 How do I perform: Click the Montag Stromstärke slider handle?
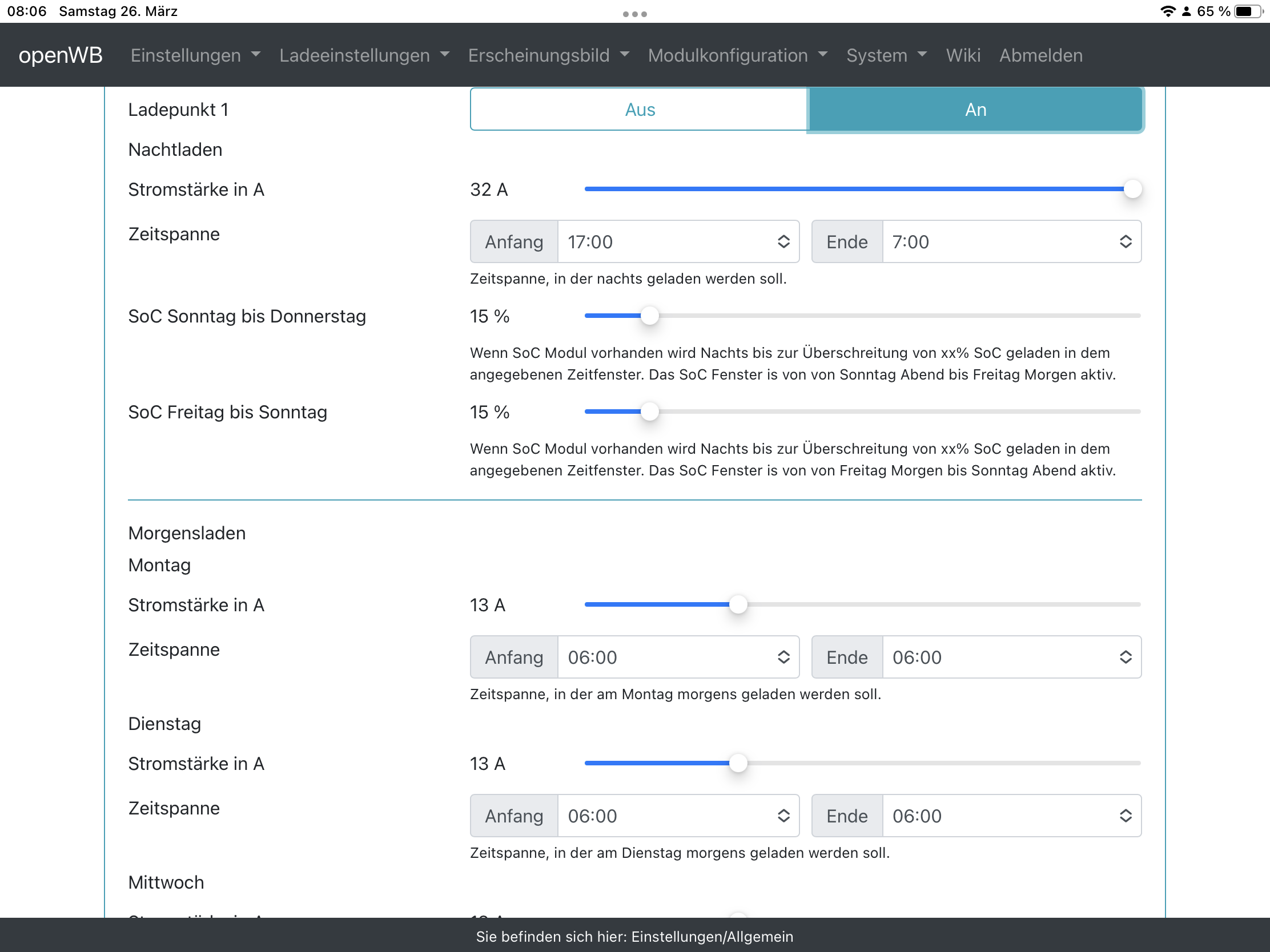[738, 604]
